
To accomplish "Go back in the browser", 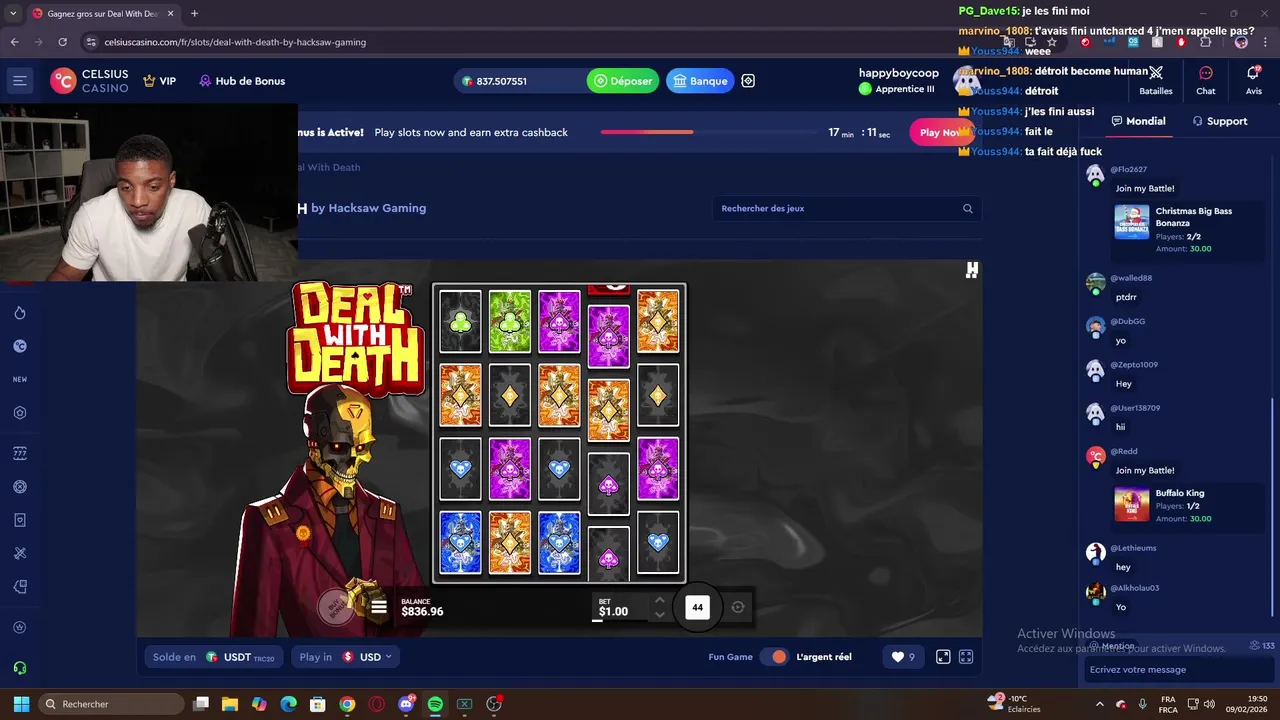I will pyautogui.click(x=14, y=42).
